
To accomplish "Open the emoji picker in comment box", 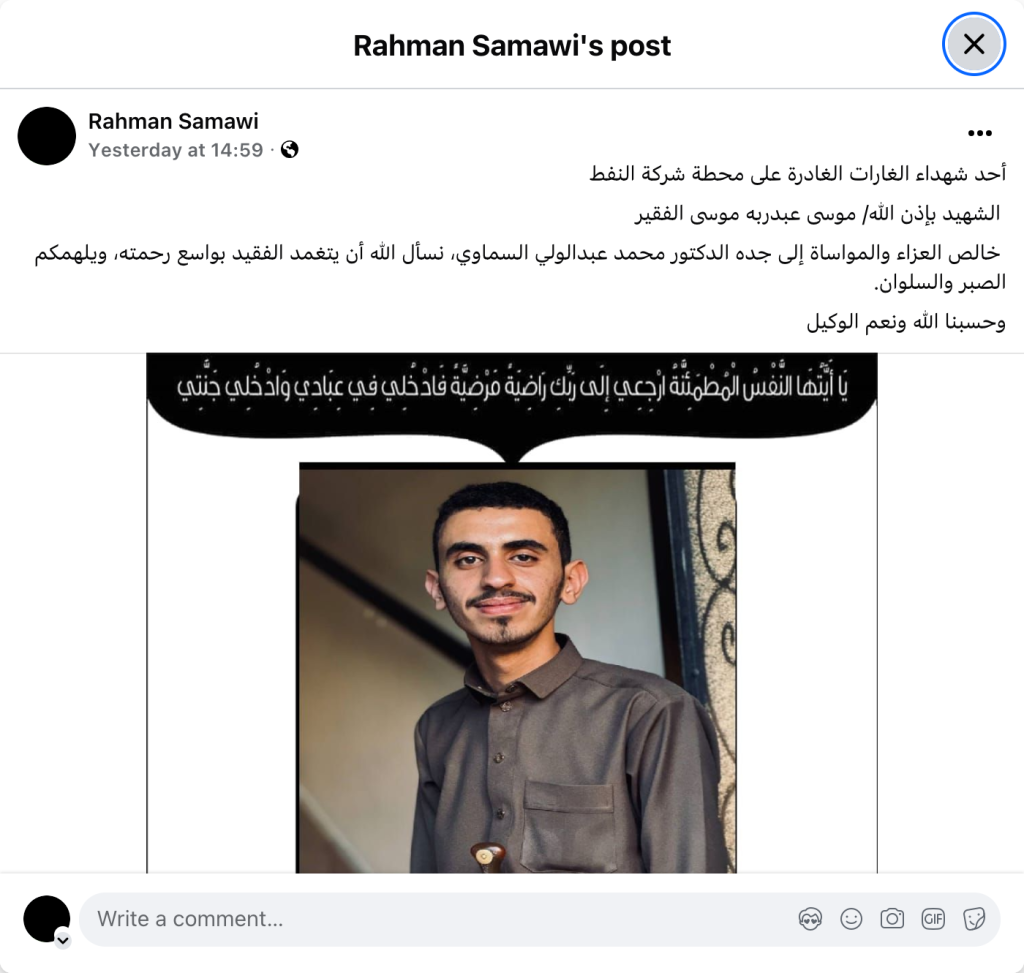I will point(852,919).
